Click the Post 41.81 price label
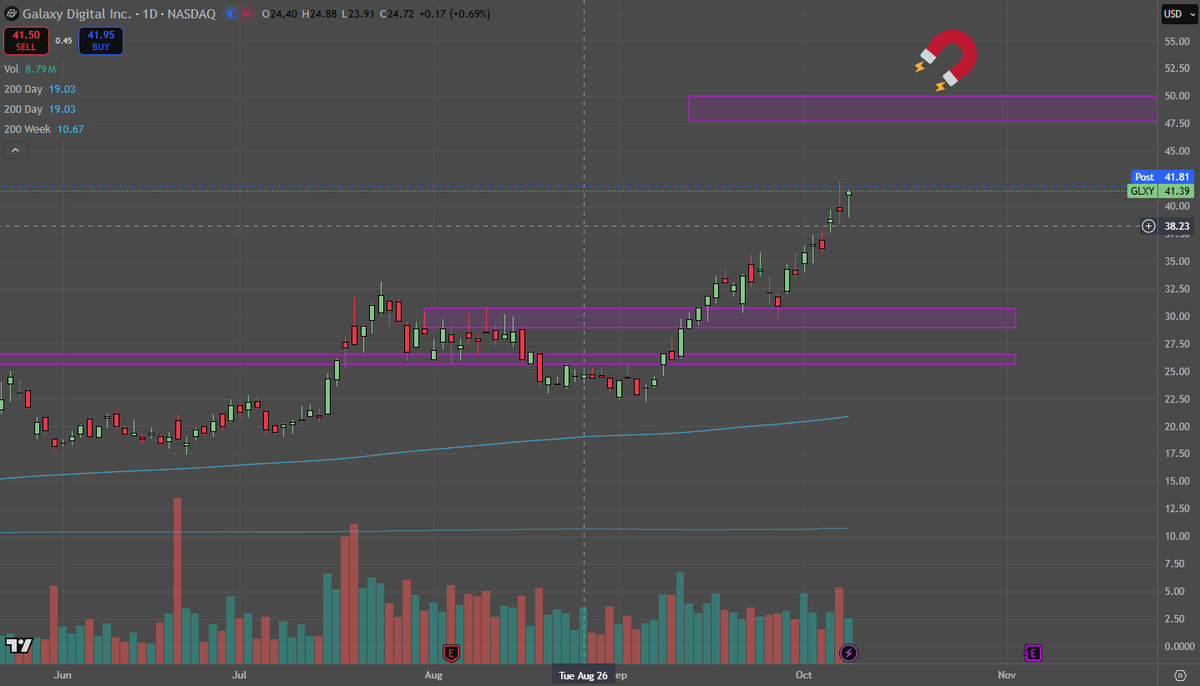 [1162, 176]
